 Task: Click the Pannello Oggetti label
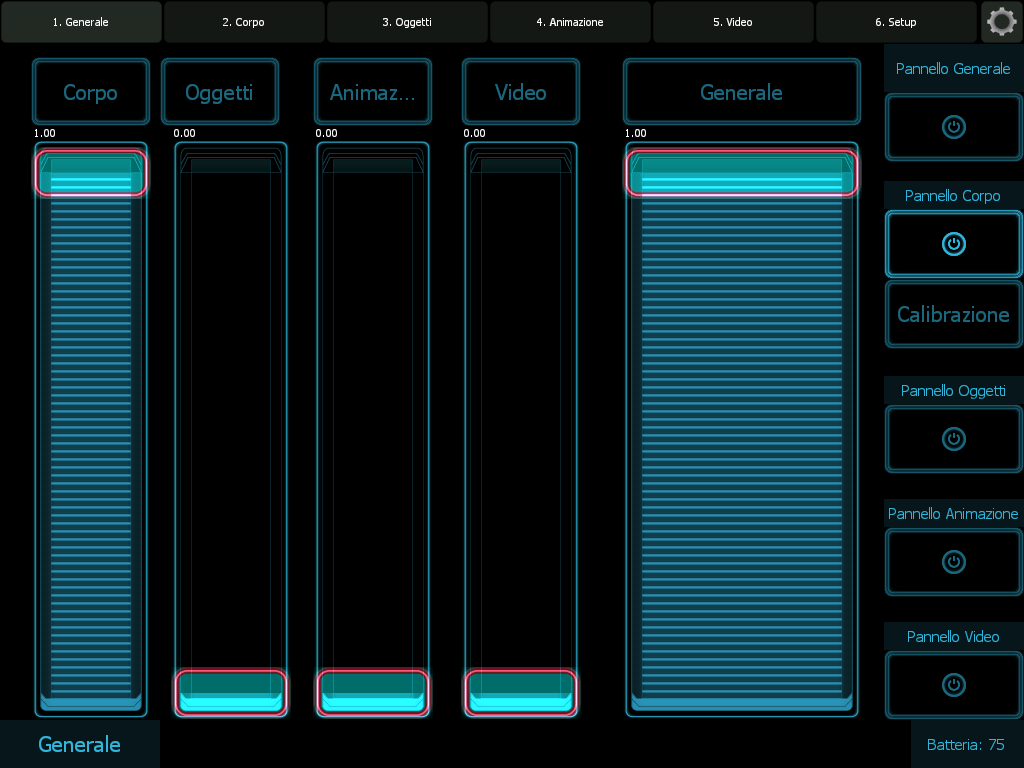click(x=953, y=391)
